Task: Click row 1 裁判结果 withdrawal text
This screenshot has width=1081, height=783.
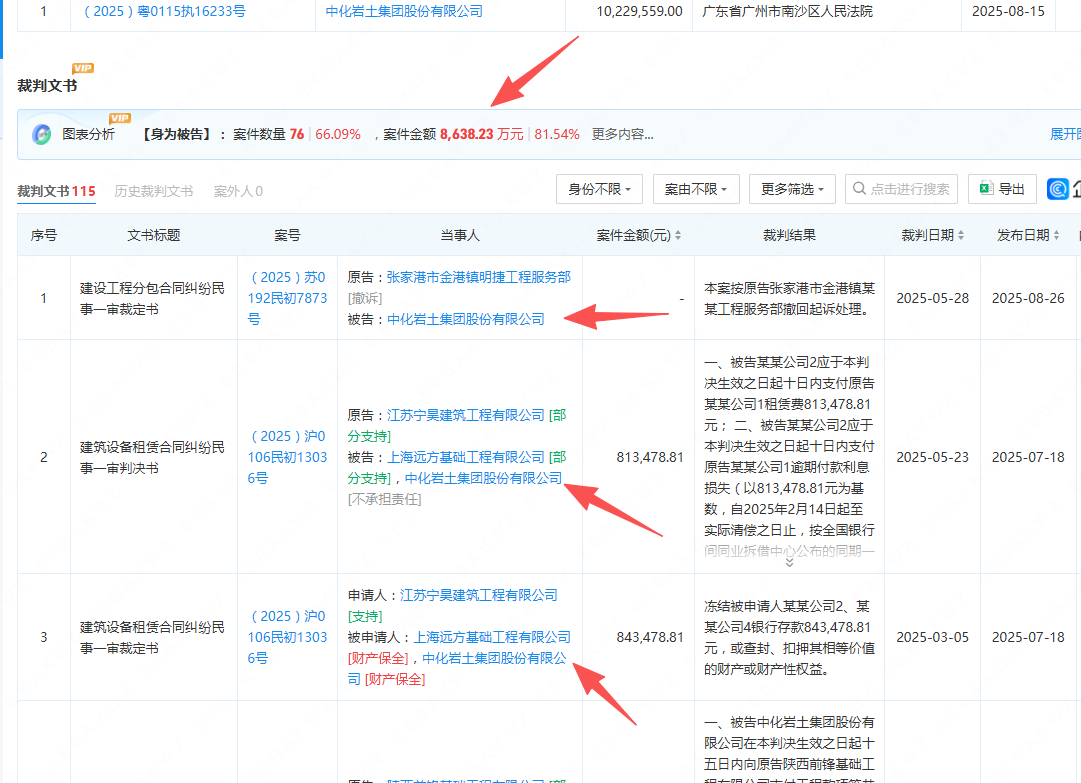Action: [x=789, y=298]
